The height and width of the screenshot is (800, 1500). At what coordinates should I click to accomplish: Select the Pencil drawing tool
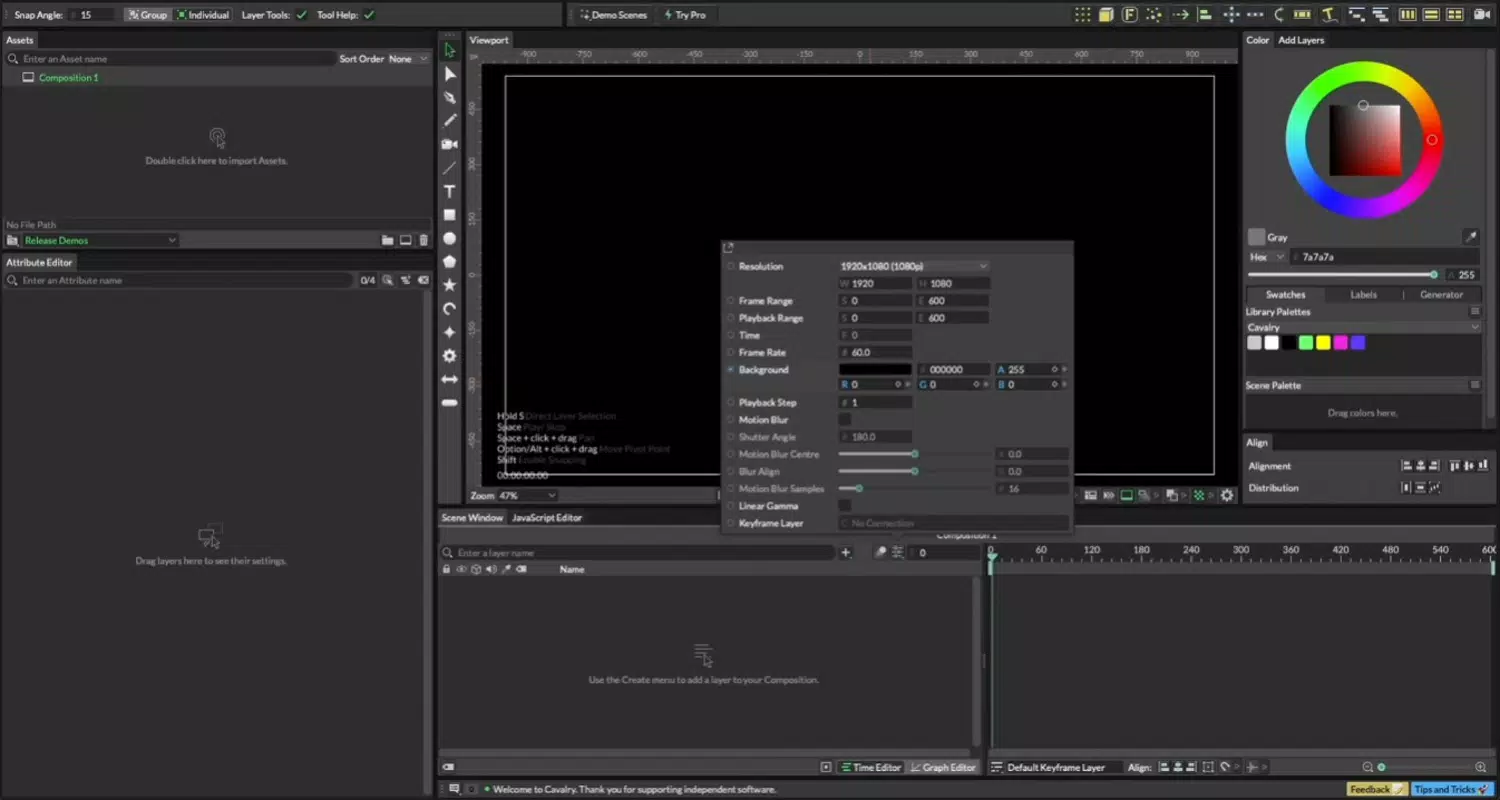point(450,120)
